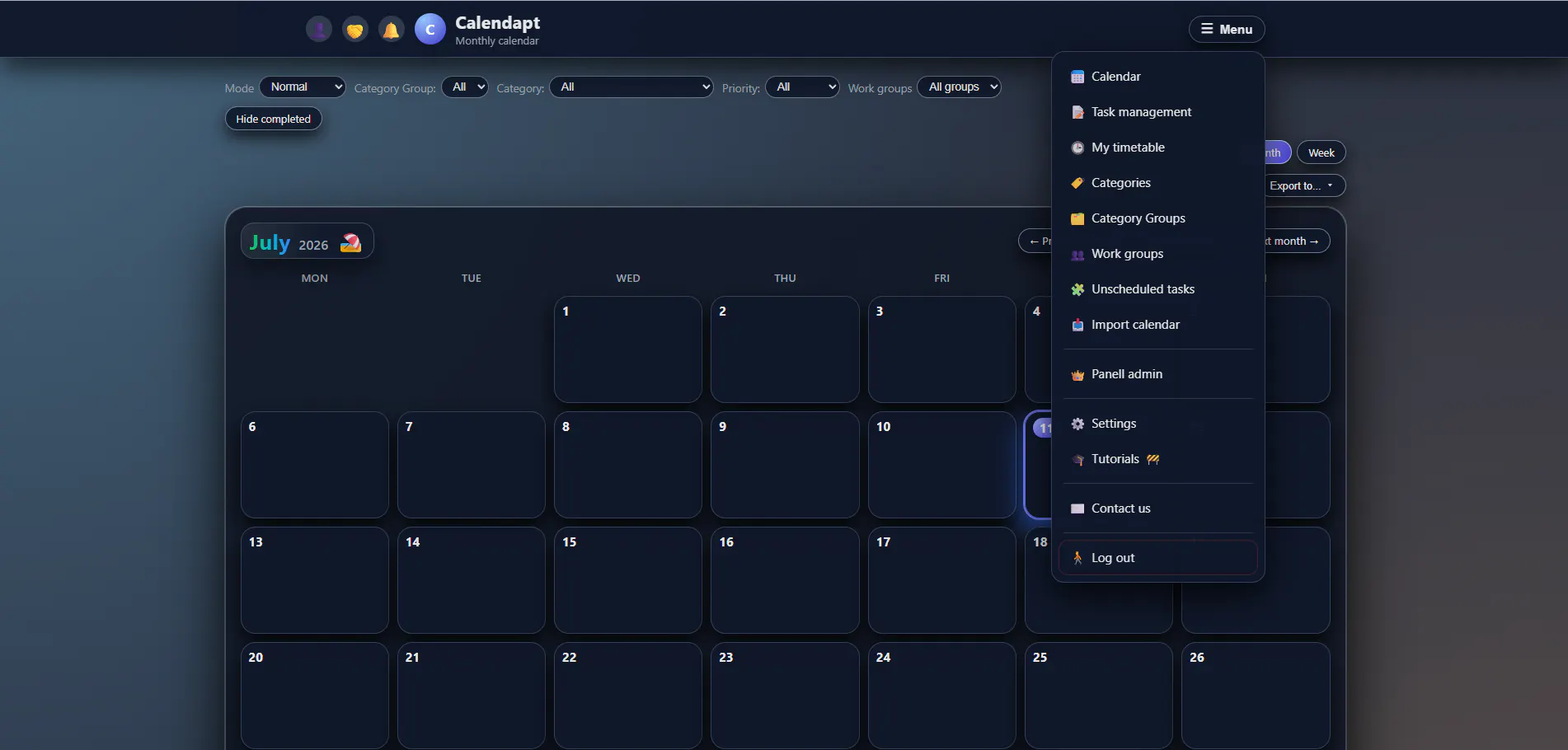Image resolution: width=1568 pixels, height=750 pixels.
Task: Select day 8 cell in July
Action: point(628,465)
